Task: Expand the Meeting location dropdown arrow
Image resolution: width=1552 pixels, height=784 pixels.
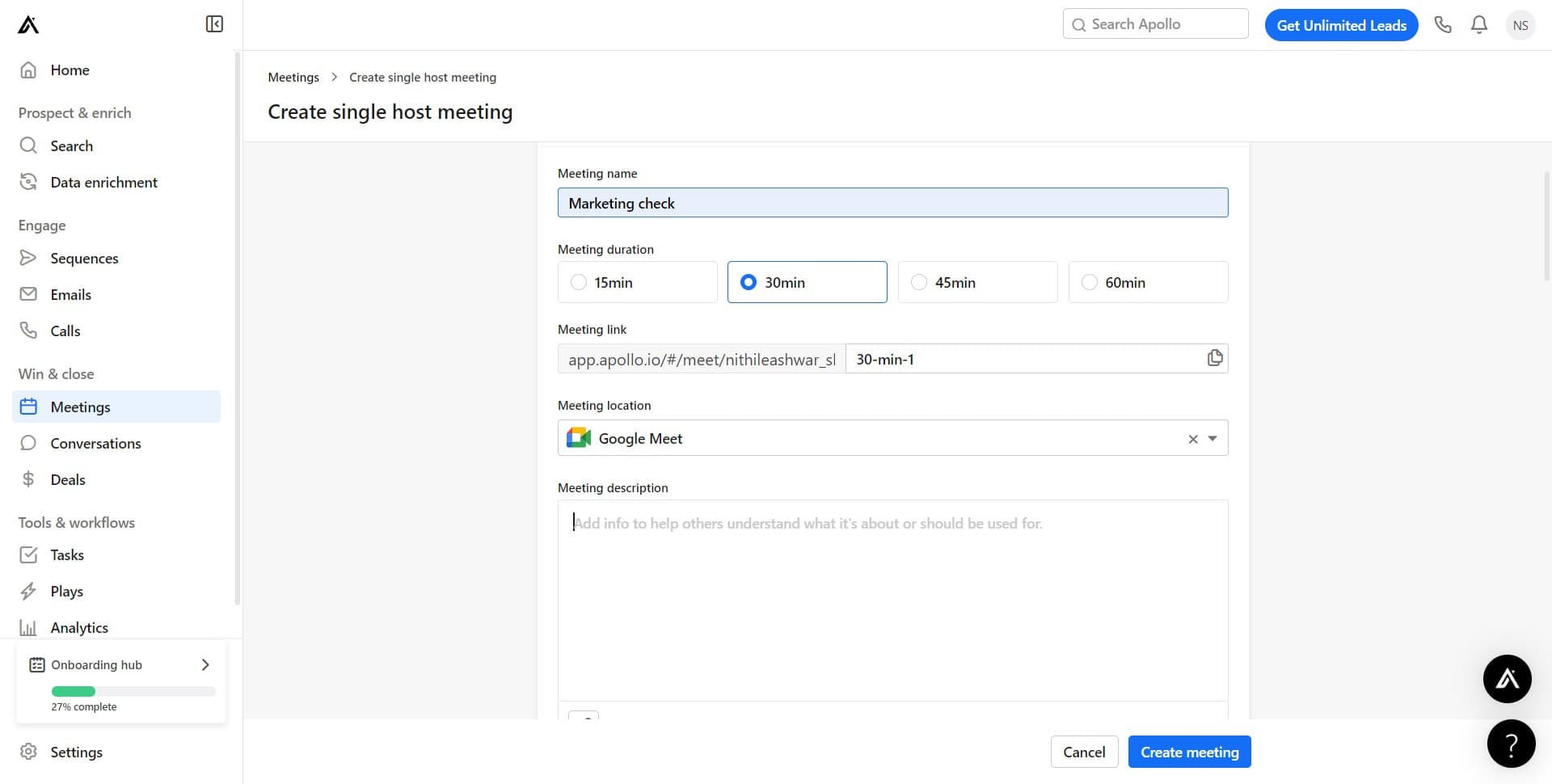Action: point(1212,439)
